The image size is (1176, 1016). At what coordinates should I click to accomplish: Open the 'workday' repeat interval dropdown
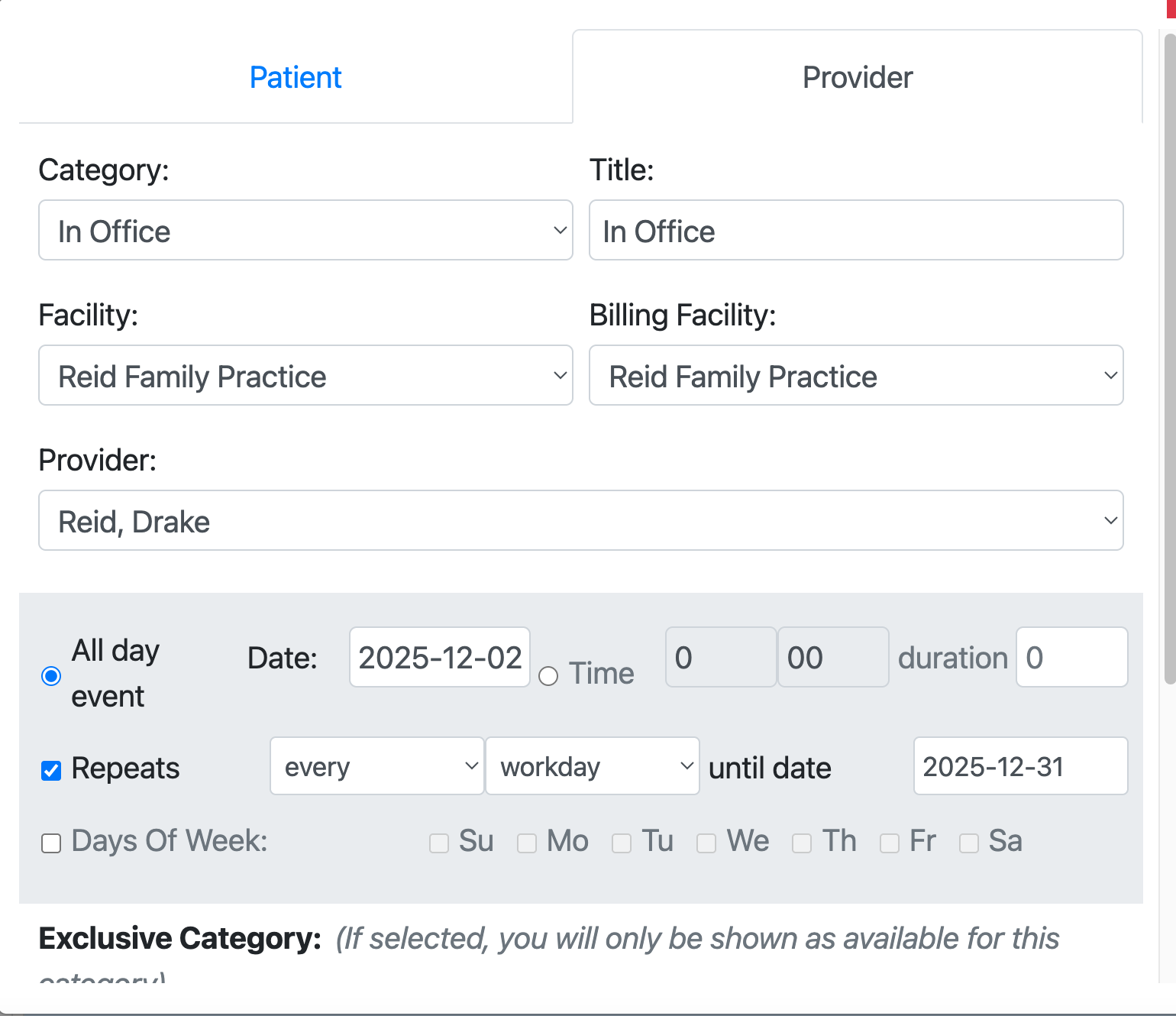pos(593,766)
